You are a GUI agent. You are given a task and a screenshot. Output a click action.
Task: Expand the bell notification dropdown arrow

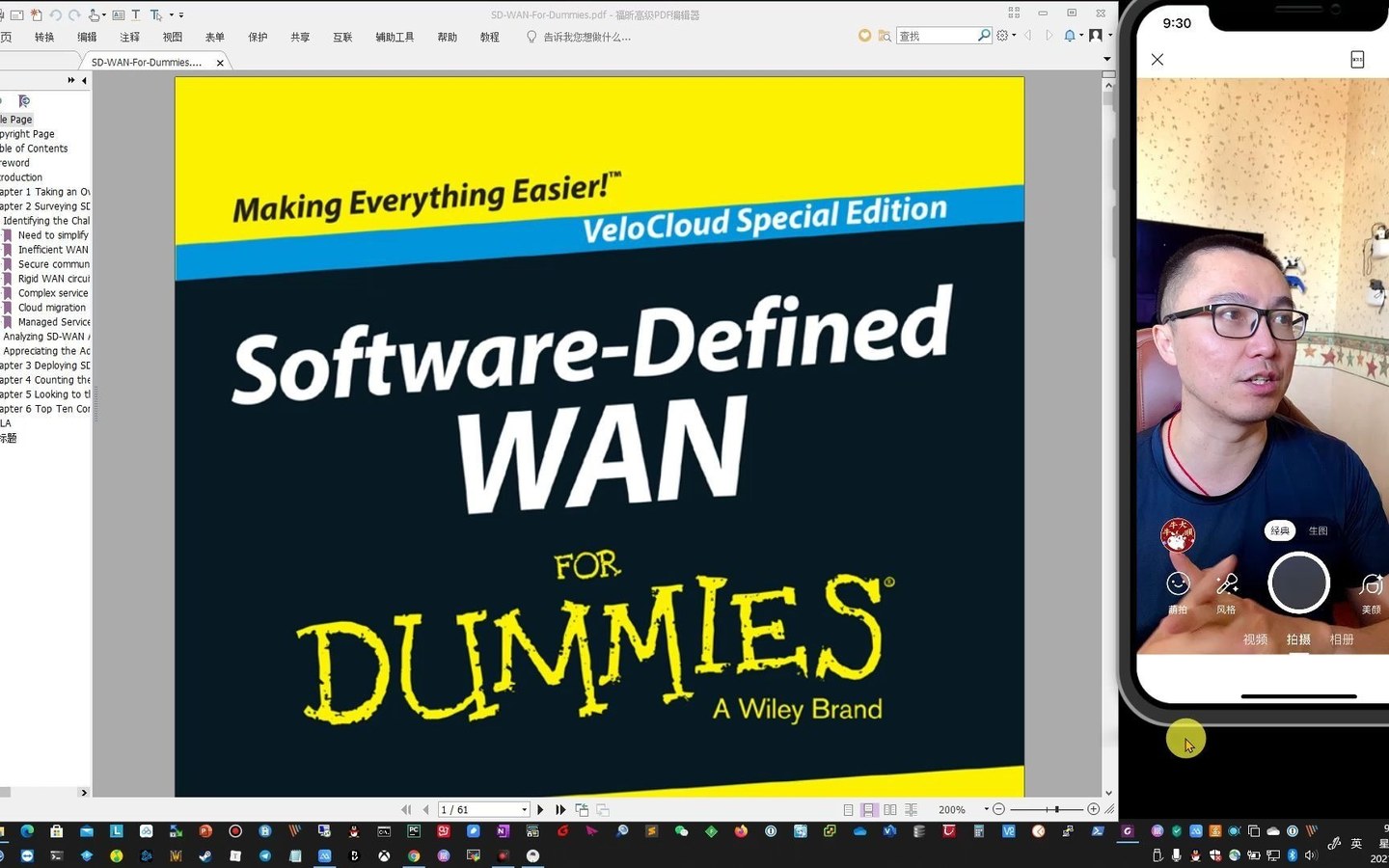(x=1081, y=36)
